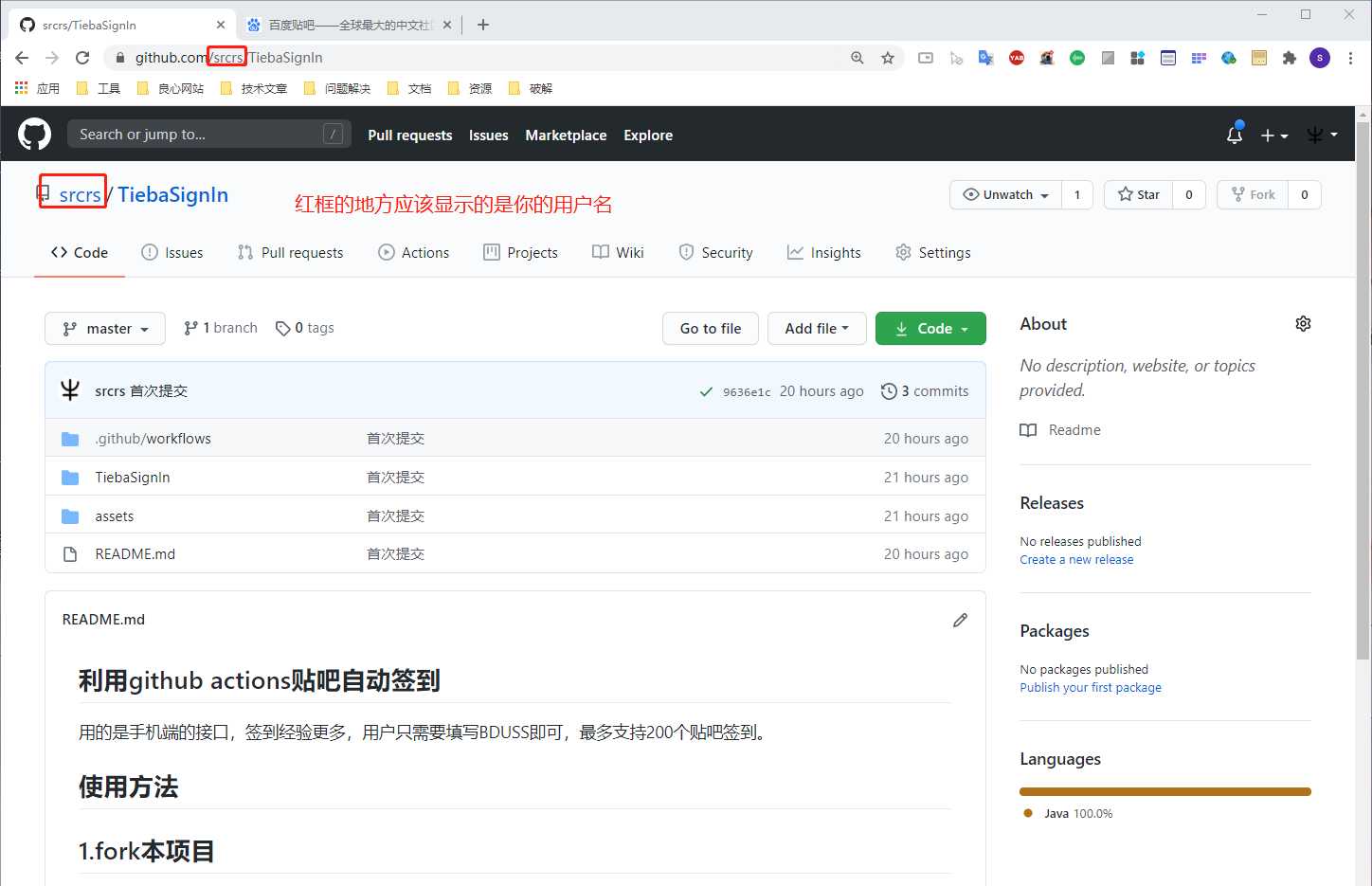
Task: Open the 资源 bookmark folder
Action: click(x=470, y=88)
